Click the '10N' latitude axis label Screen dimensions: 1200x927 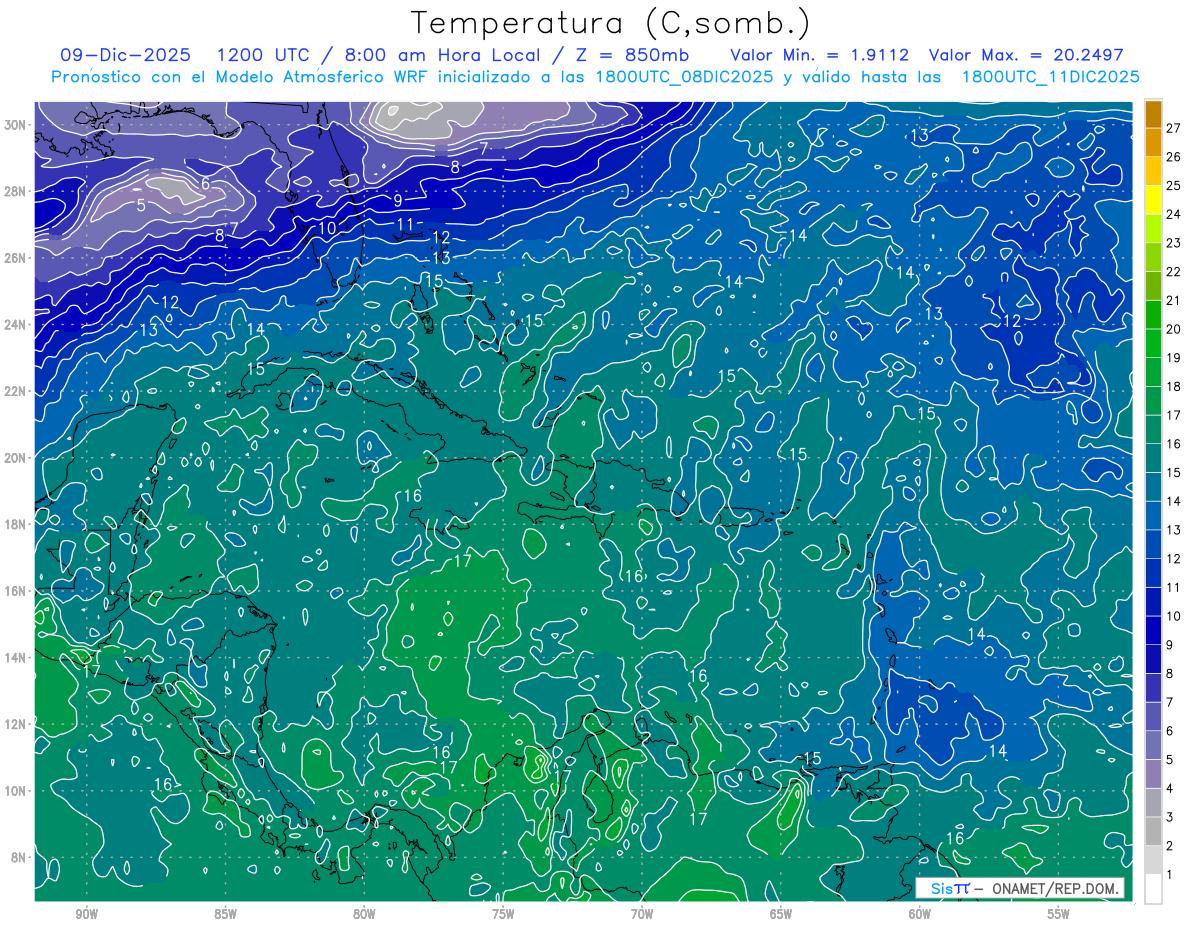point(17,791)
